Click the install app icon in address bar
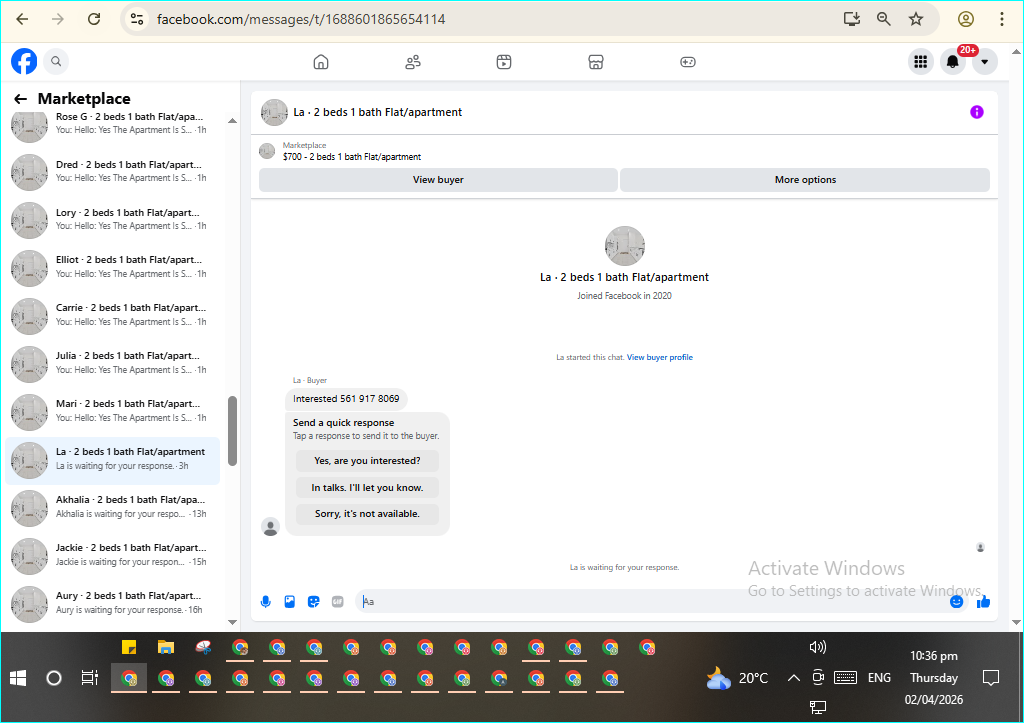Viewport: 1024px width, 723px height. pos(852,19)
